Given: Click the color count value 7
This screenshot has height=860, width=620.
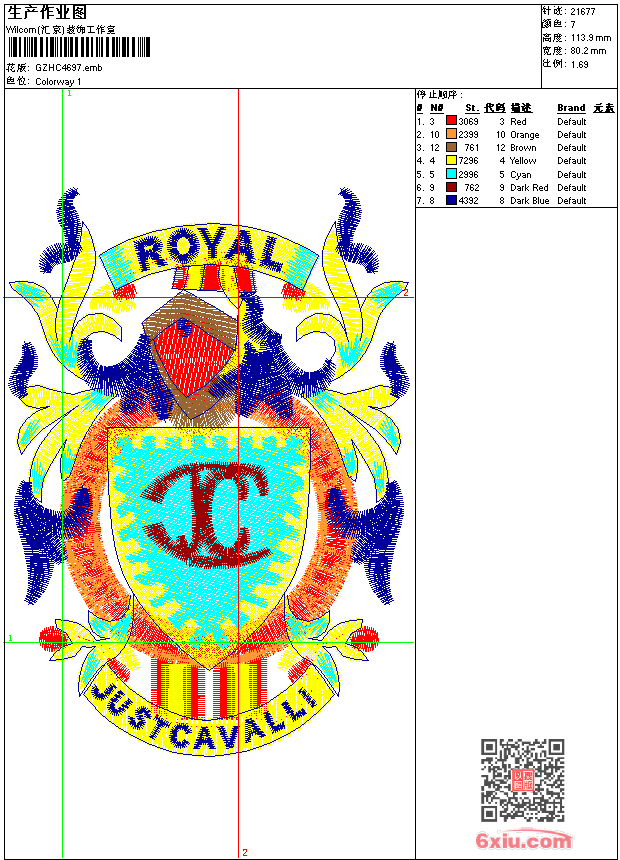Looking at the screenshot, I should [573, 25].
